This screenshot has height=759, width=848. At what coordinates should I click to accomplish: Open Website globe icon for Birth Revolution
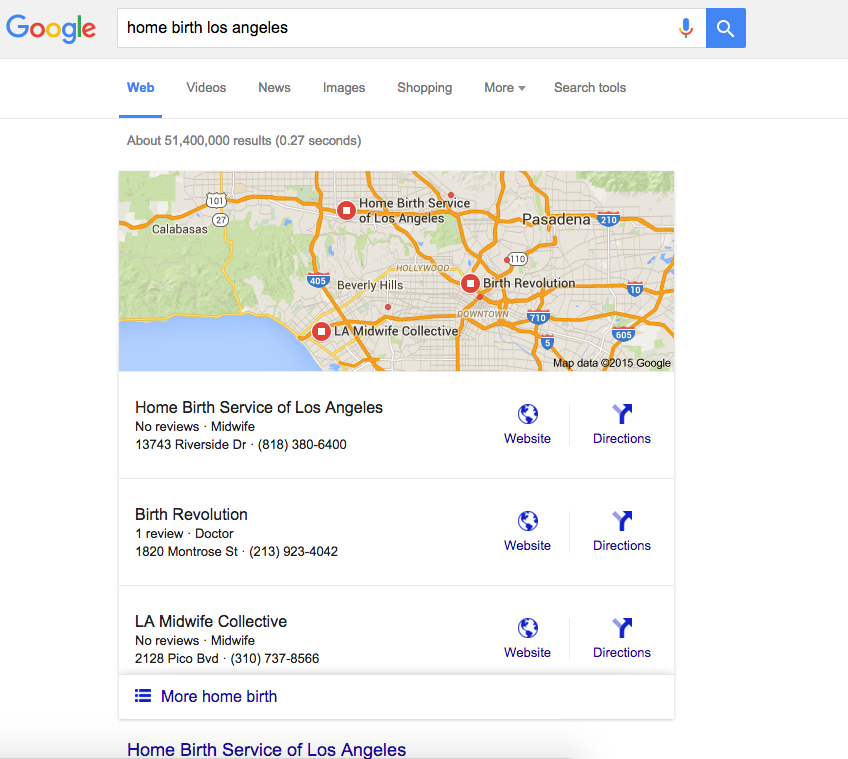[527, 521]
